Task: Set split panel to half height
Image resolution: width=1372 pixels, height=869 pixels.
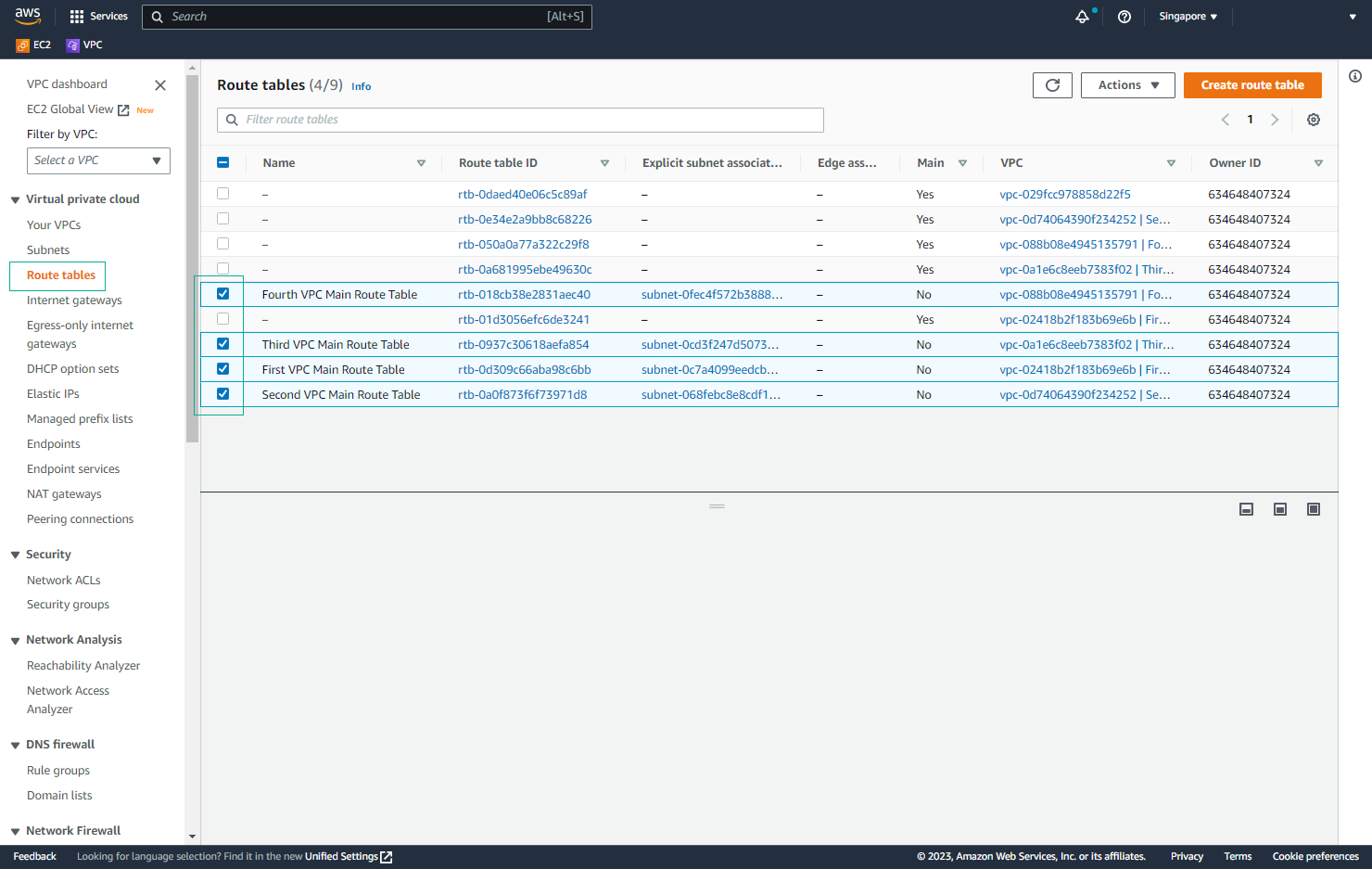Action: [1280, 509]
